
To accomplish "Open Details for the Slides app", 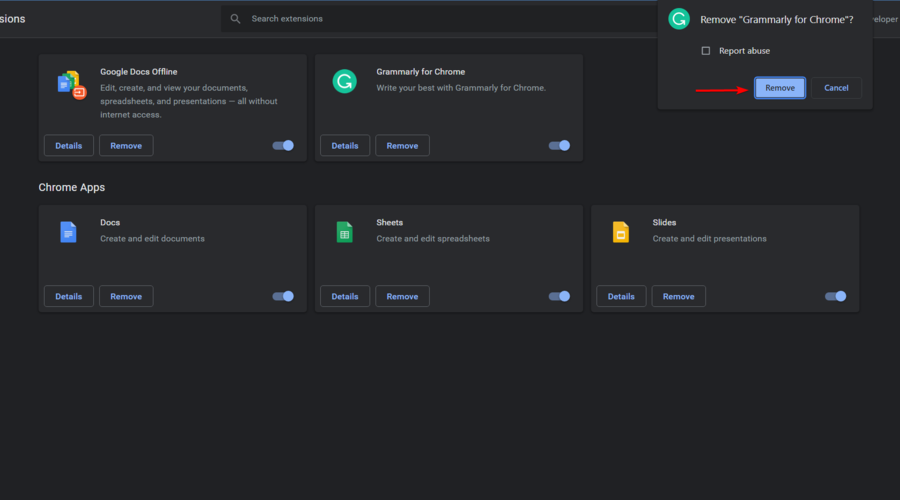I will [x=621, y=296].
